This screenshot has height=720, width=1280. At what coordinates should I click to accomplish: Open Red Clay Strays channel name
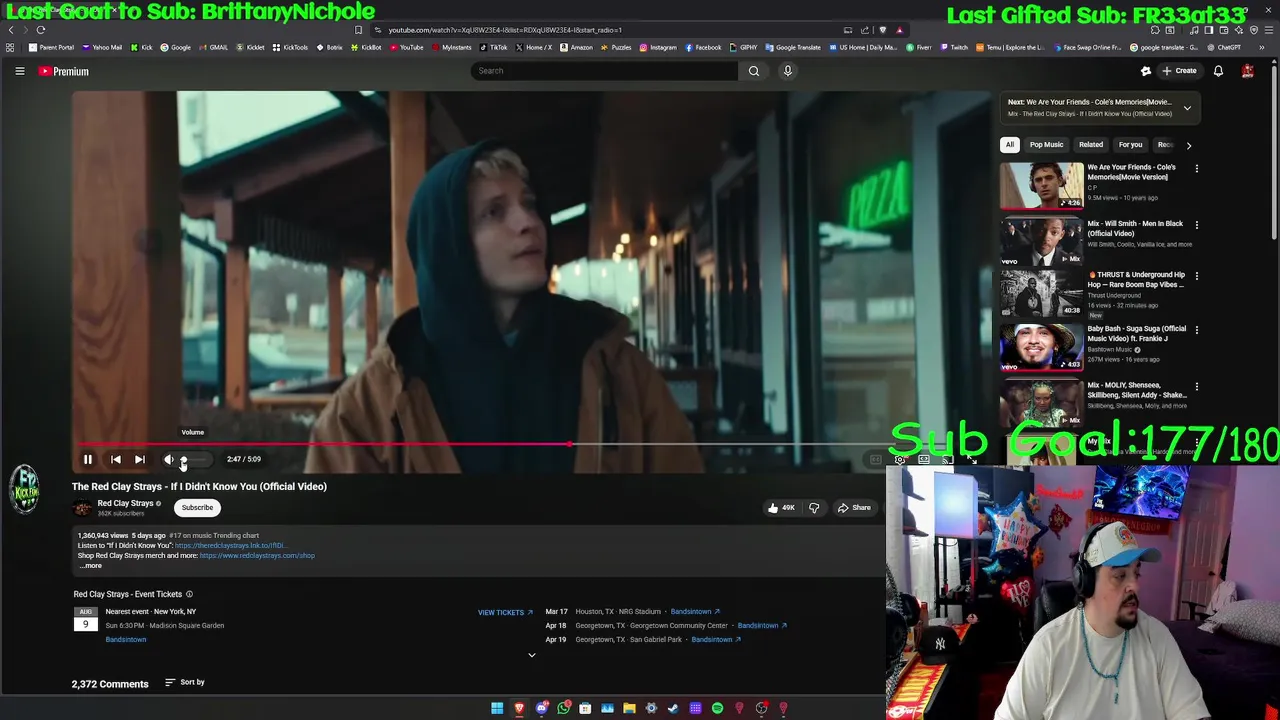click(125, 503)
